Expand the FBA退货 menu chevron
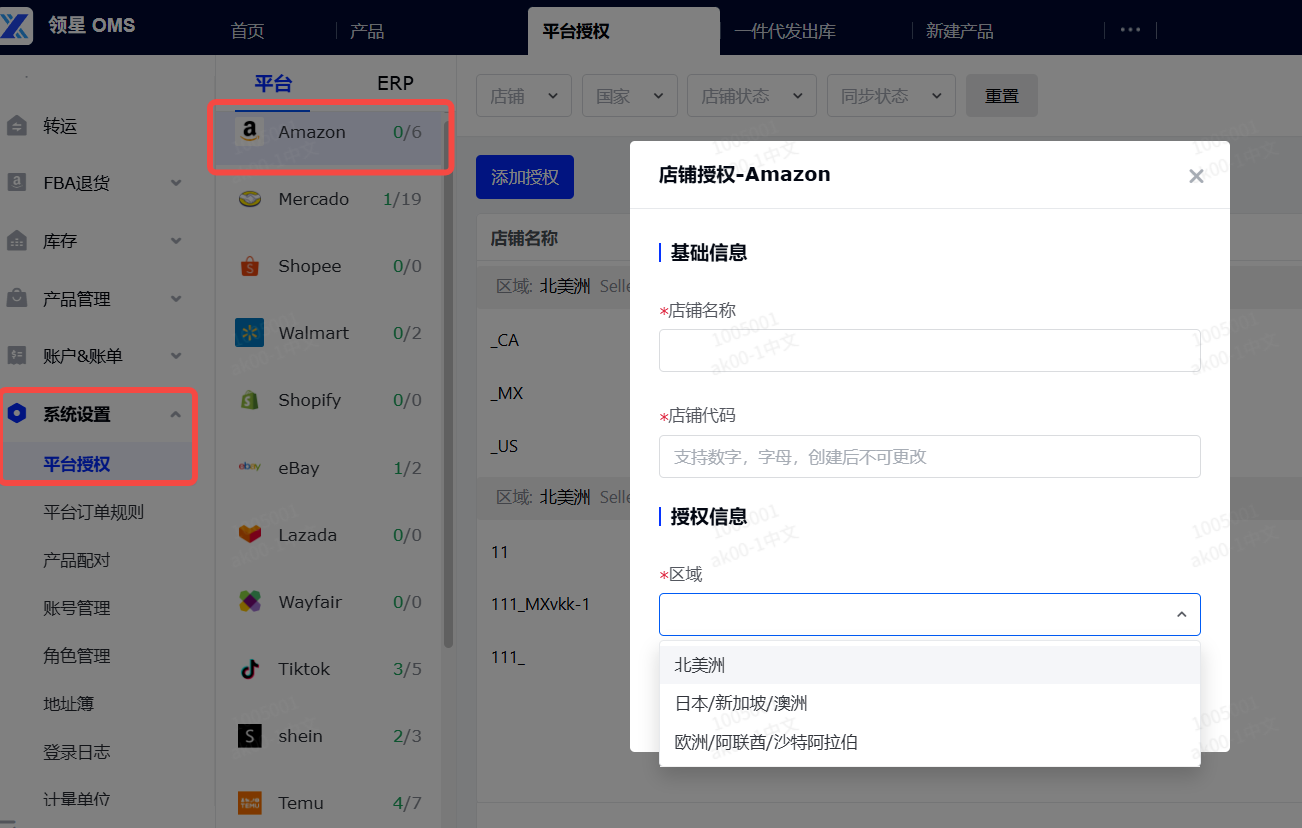 click(176, 183)
